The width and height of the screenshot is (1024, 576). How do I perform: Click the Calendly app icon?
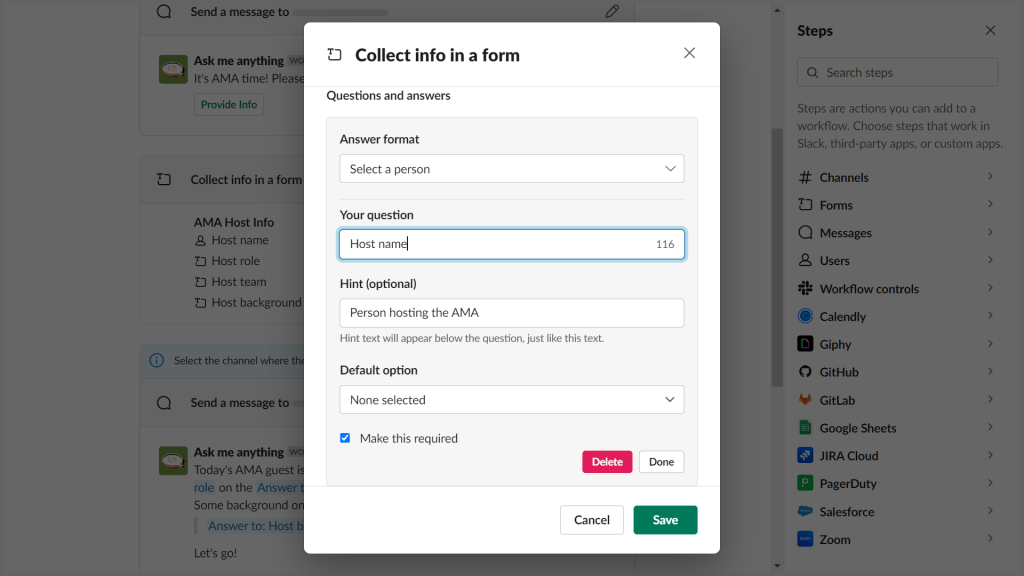point(805,316)
